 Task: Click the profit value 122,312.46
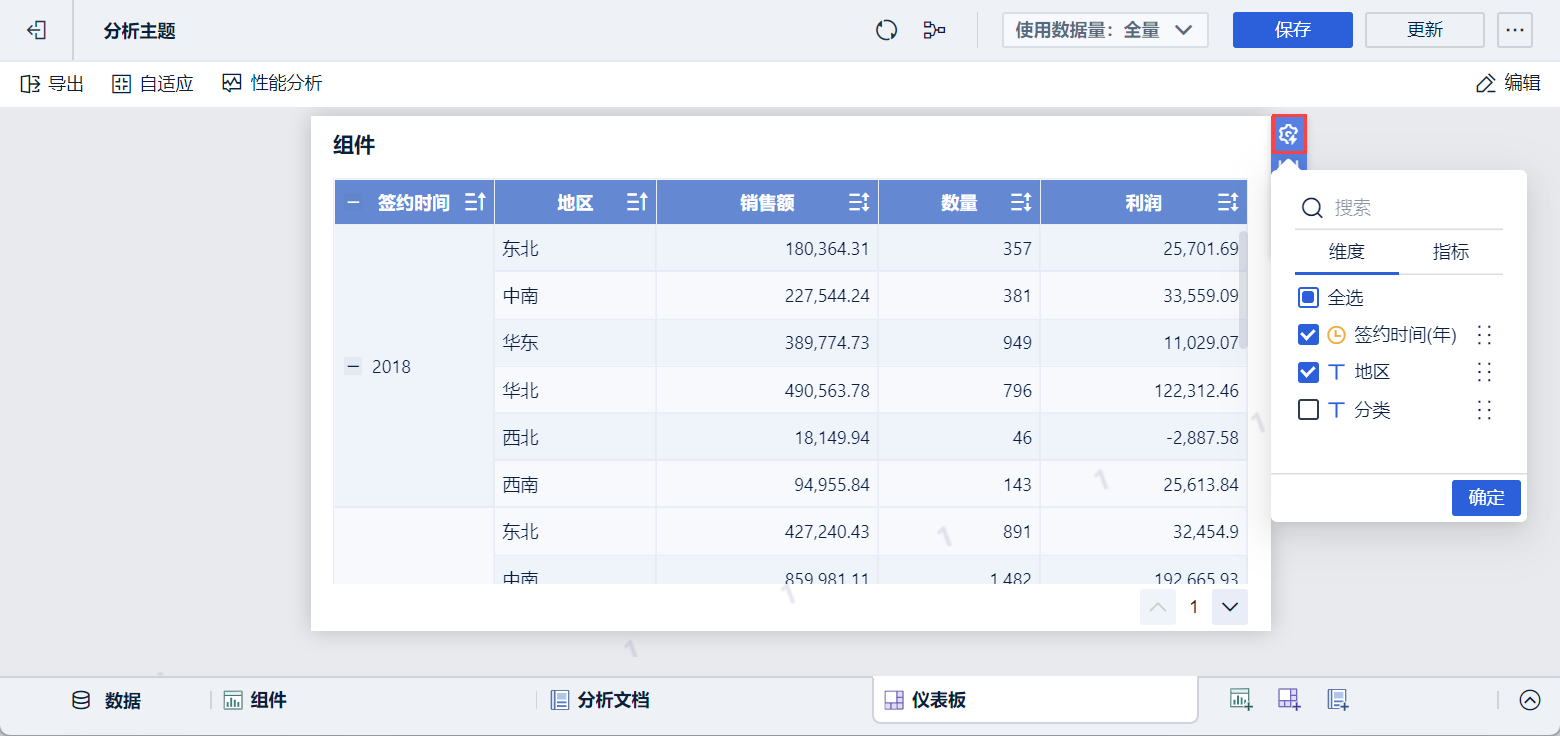1197,390
